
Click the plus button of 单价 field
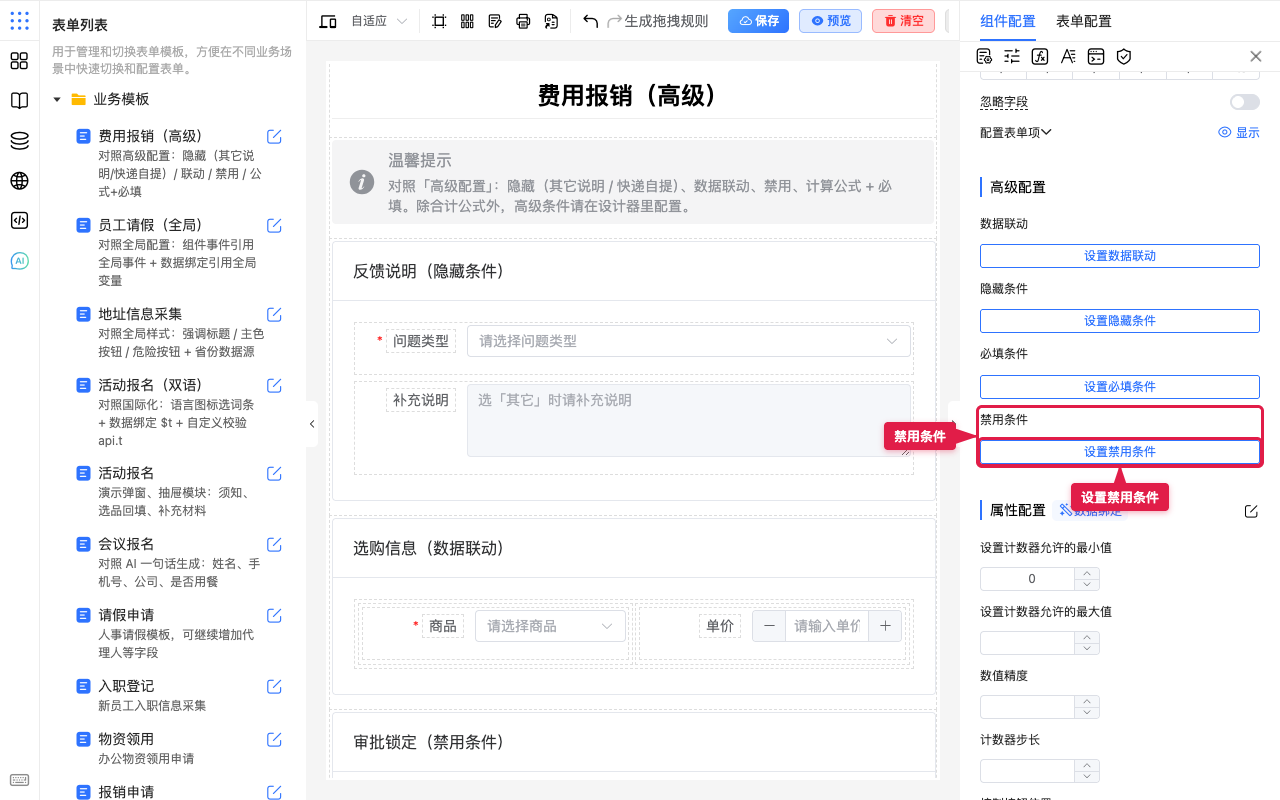[x=885, y=626]
